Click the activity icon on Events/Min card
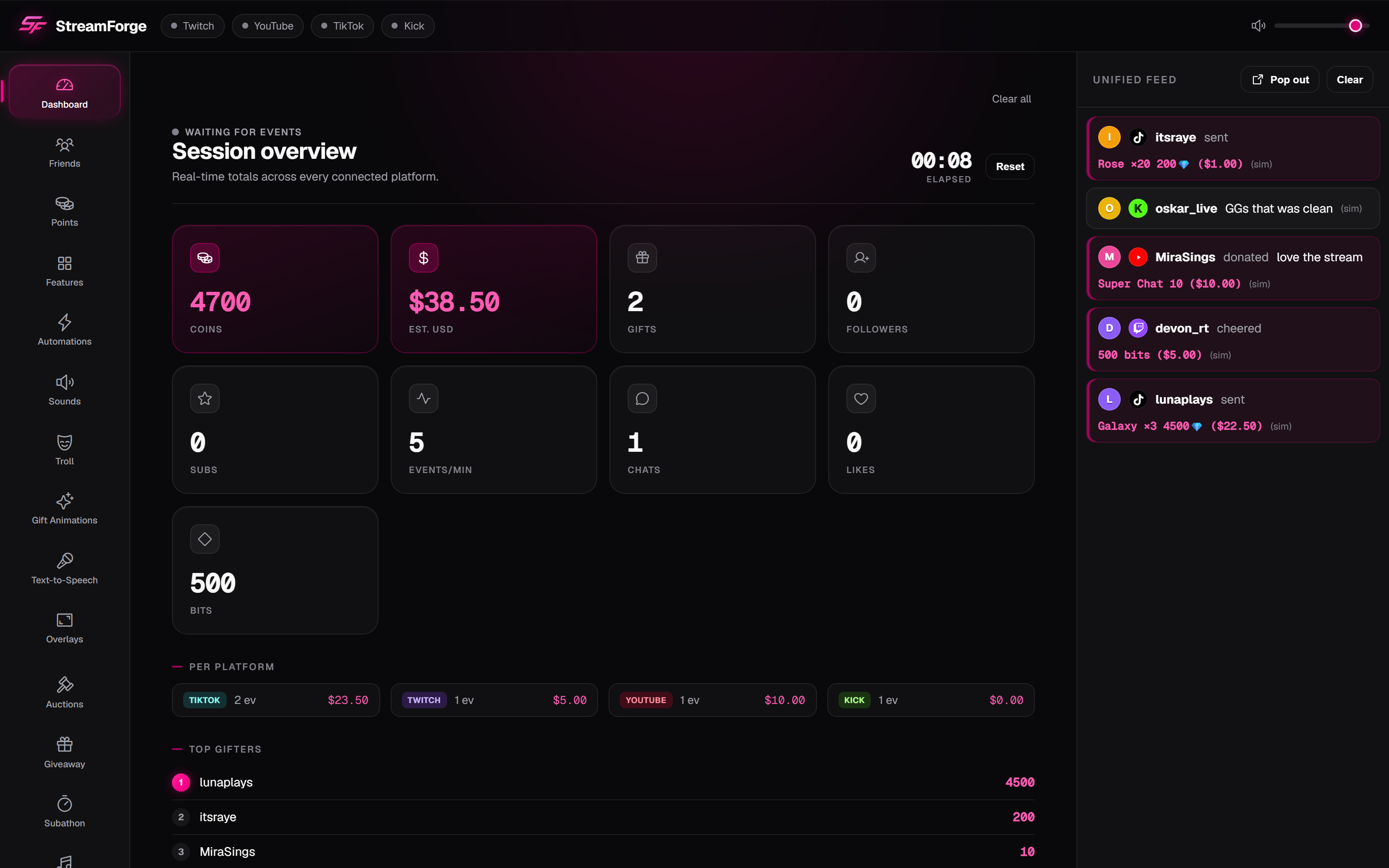 tap(424, 398)
